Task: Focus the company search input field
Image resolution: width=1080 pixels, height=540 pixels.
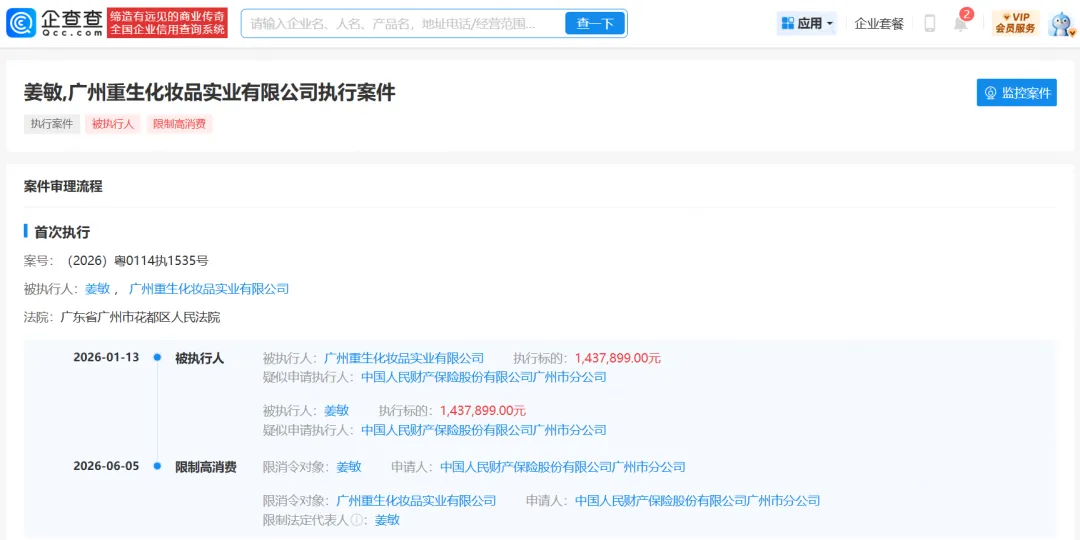Action: [403, 23]
